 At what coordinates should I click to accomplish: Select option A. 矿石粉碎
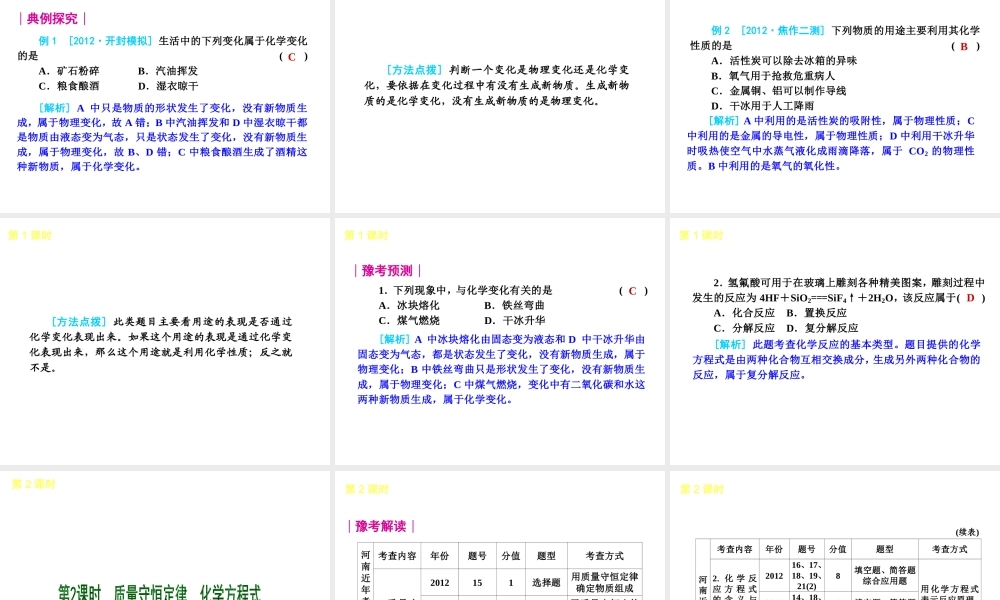[x=69, y=71]
